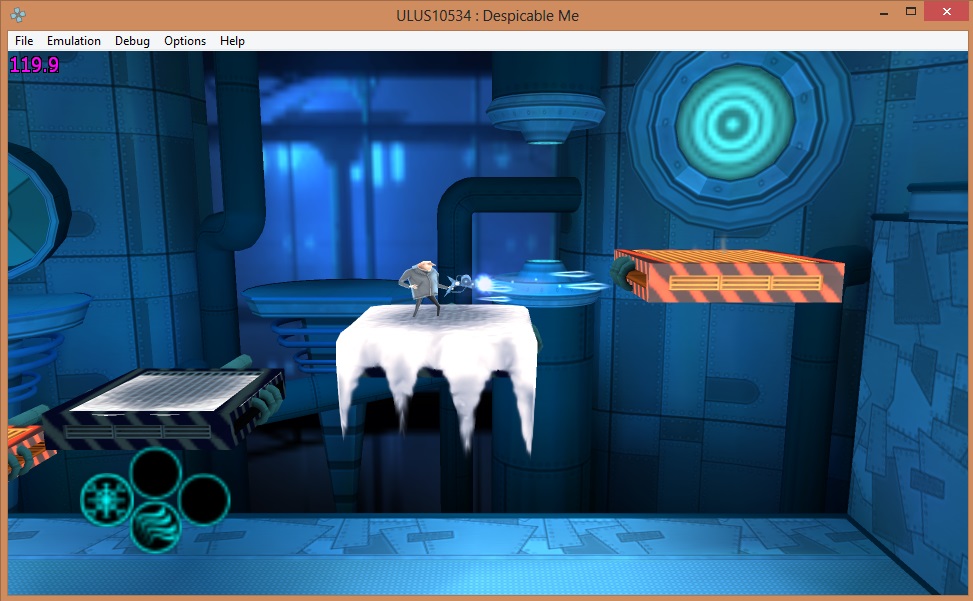
Task: Click the empty right weapon slot
Action: tap(205, 497)
